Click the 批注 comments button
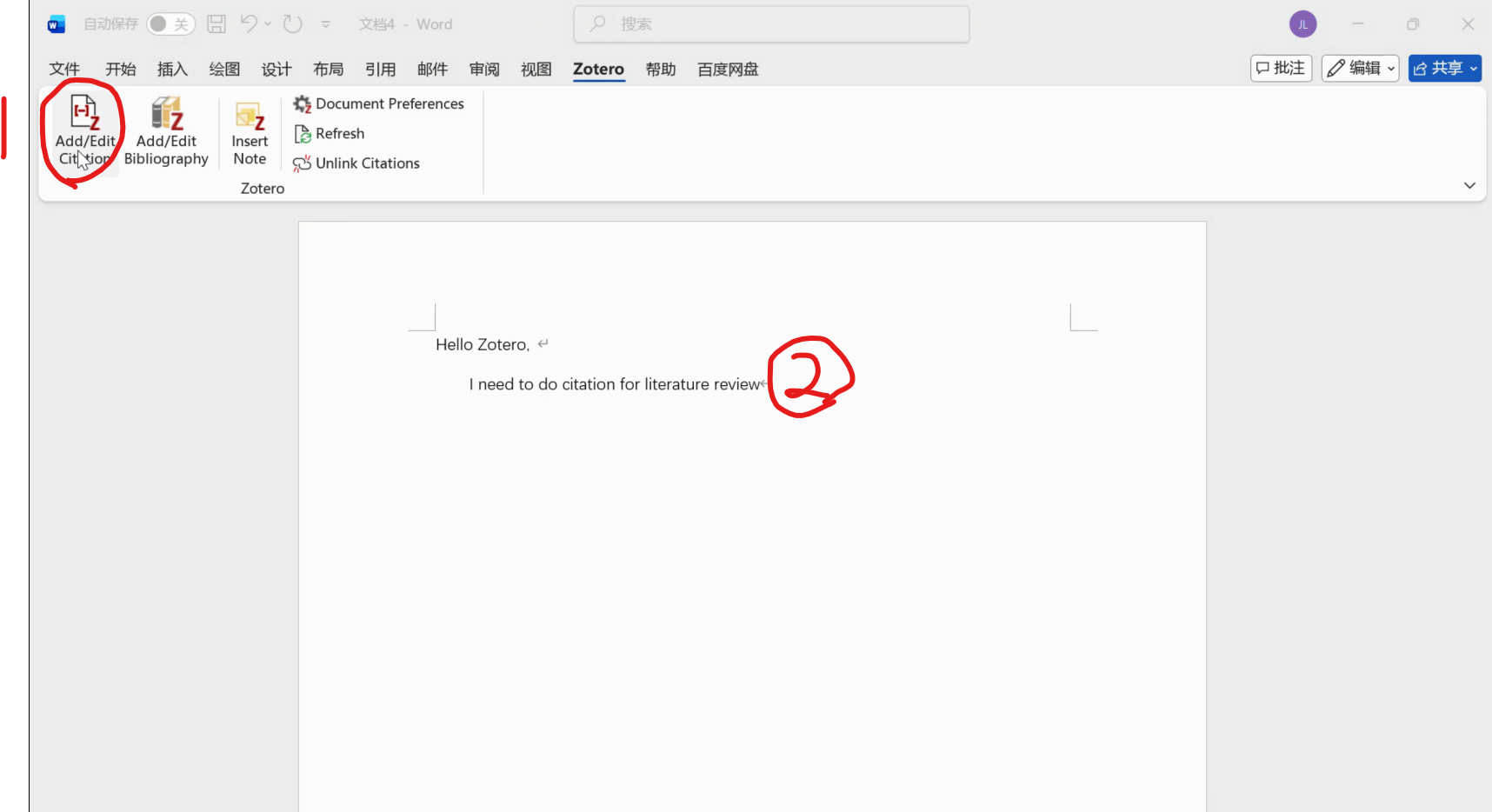The height and width of the screenshot is (812, 1492). 1281,68
